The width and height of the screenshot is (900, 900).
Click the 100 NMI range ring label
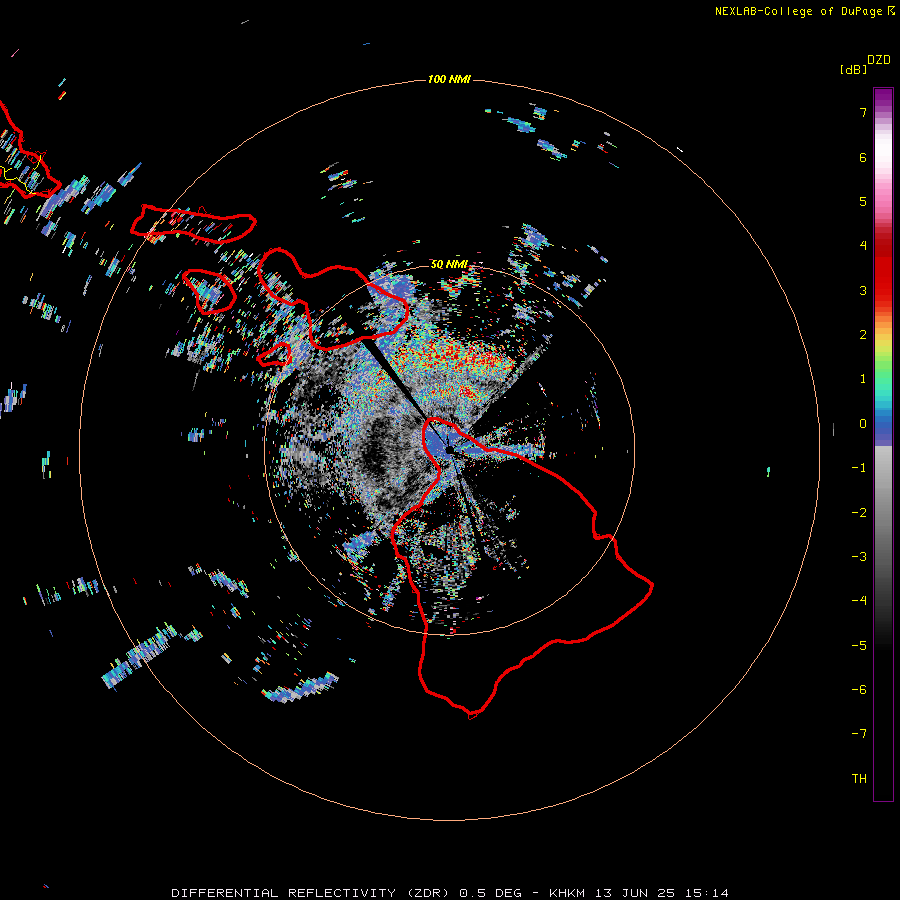pos(449,79)
